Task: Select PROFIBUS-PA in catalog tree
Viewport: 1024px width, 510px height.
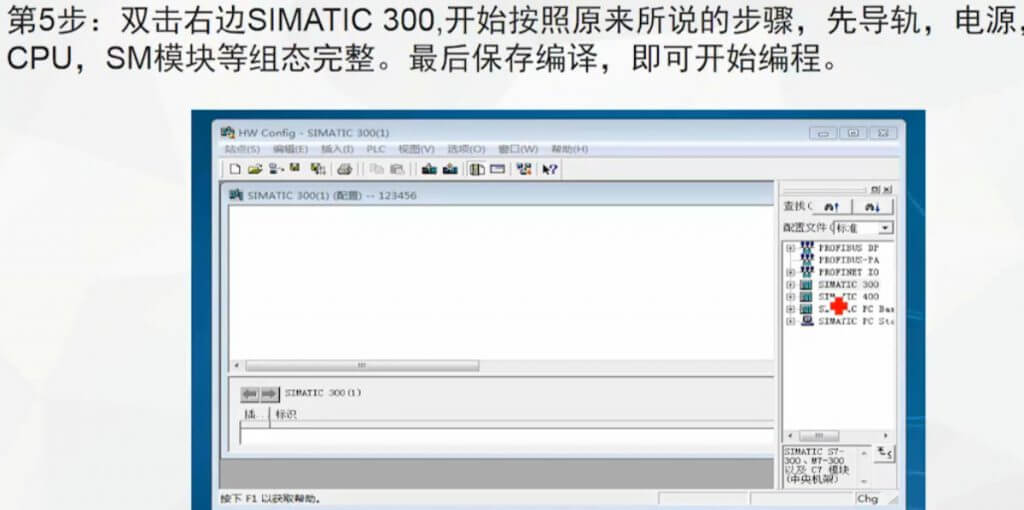Action: click(x=848, y=260)
